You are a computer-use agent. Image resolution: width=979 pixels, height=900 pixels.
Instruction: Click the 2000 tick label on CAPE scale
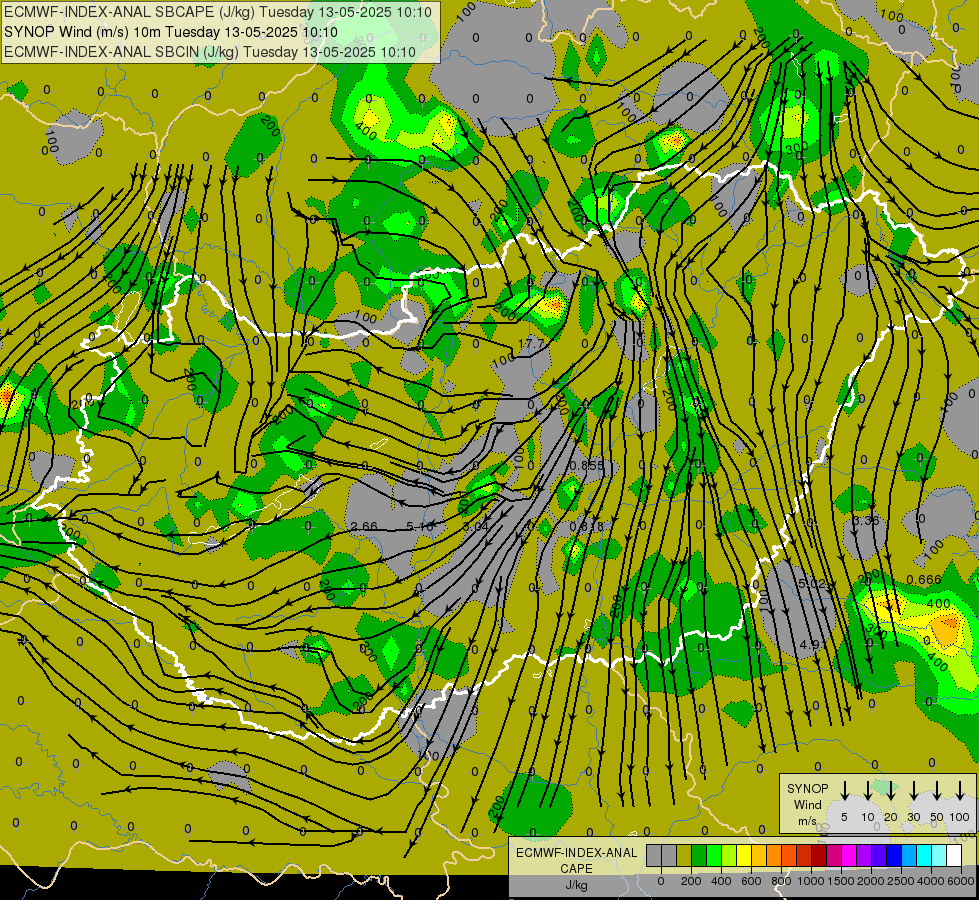click(x=871, y=881)
